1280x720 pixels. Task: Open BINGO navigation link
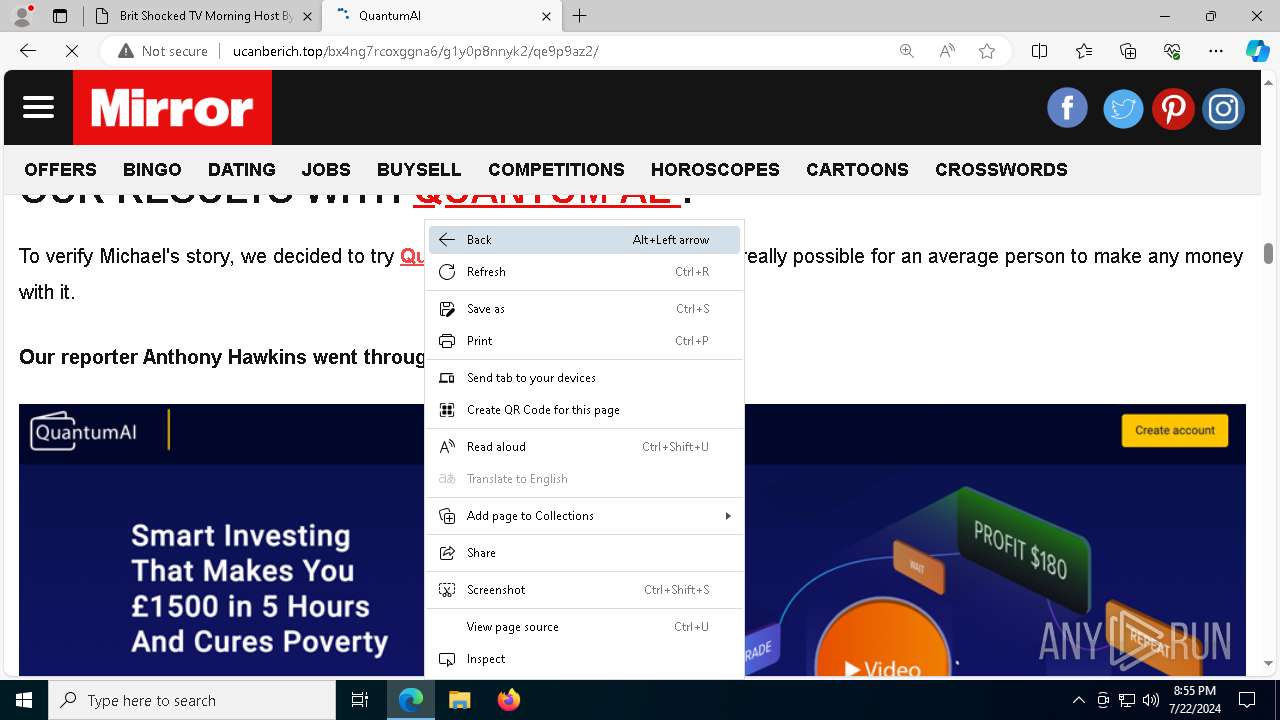(x=152, y=170)
